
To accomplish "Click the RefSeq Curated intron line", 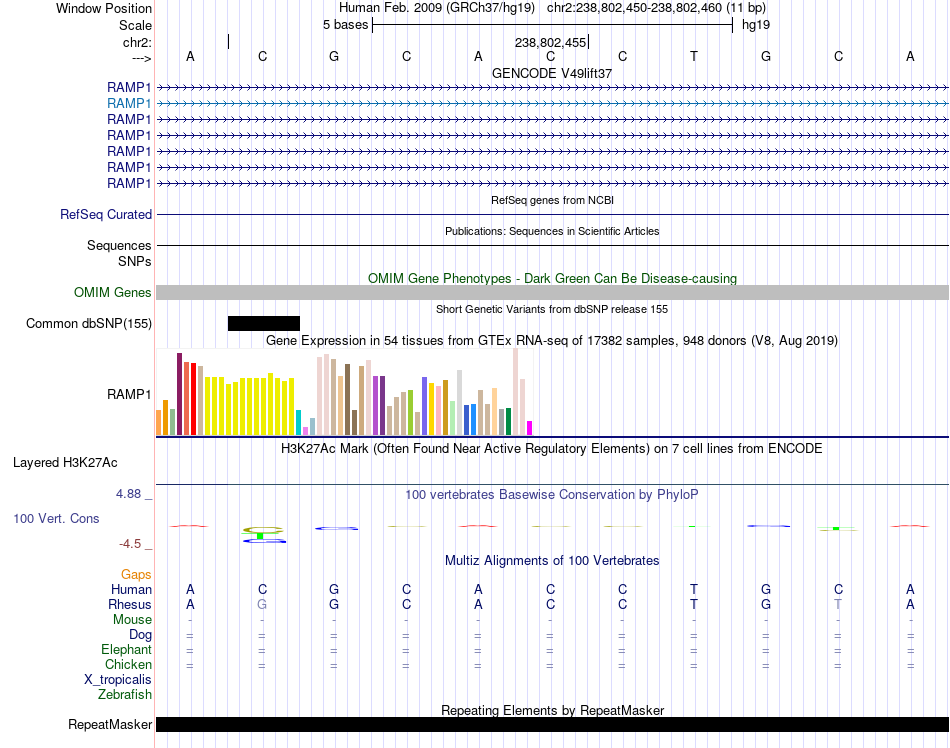I will (553, 214).
